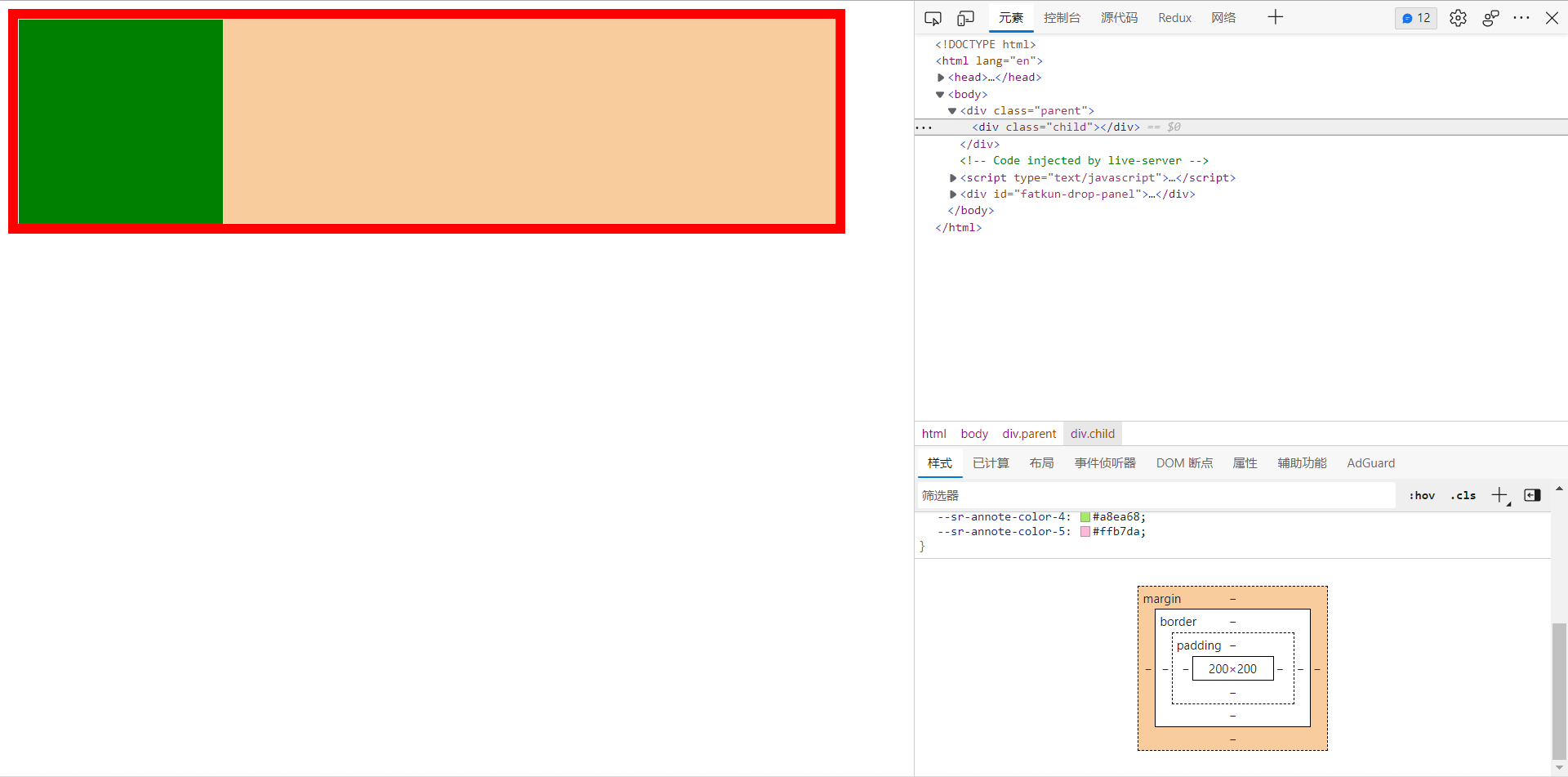Viewport: 1568px width, 777px height.
Task: Click the styles pane vertical scrollbar thumb
Action: 1559,691
